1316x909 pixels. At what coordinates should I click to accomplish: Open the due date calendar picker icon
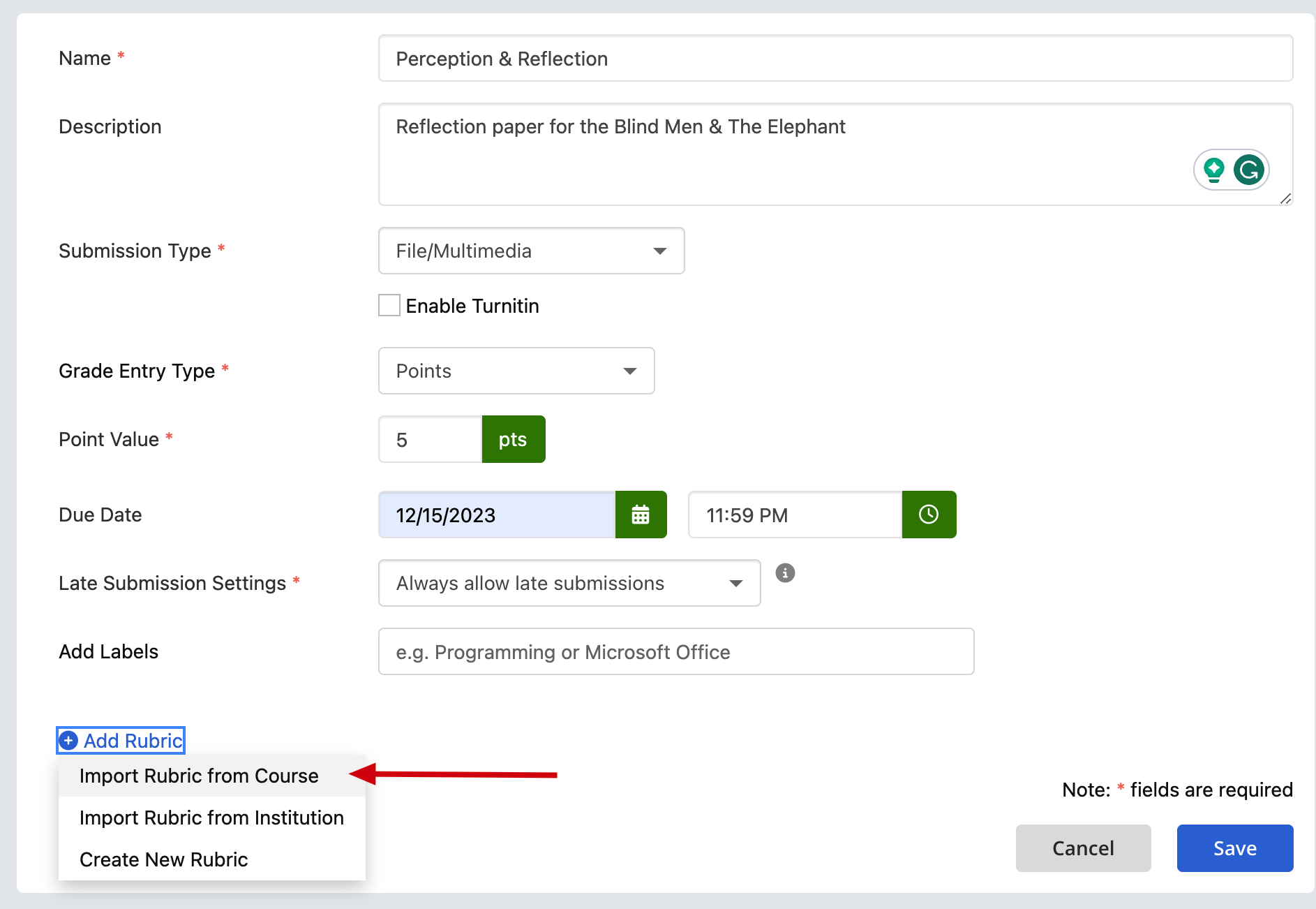click(x=641, y=515)
